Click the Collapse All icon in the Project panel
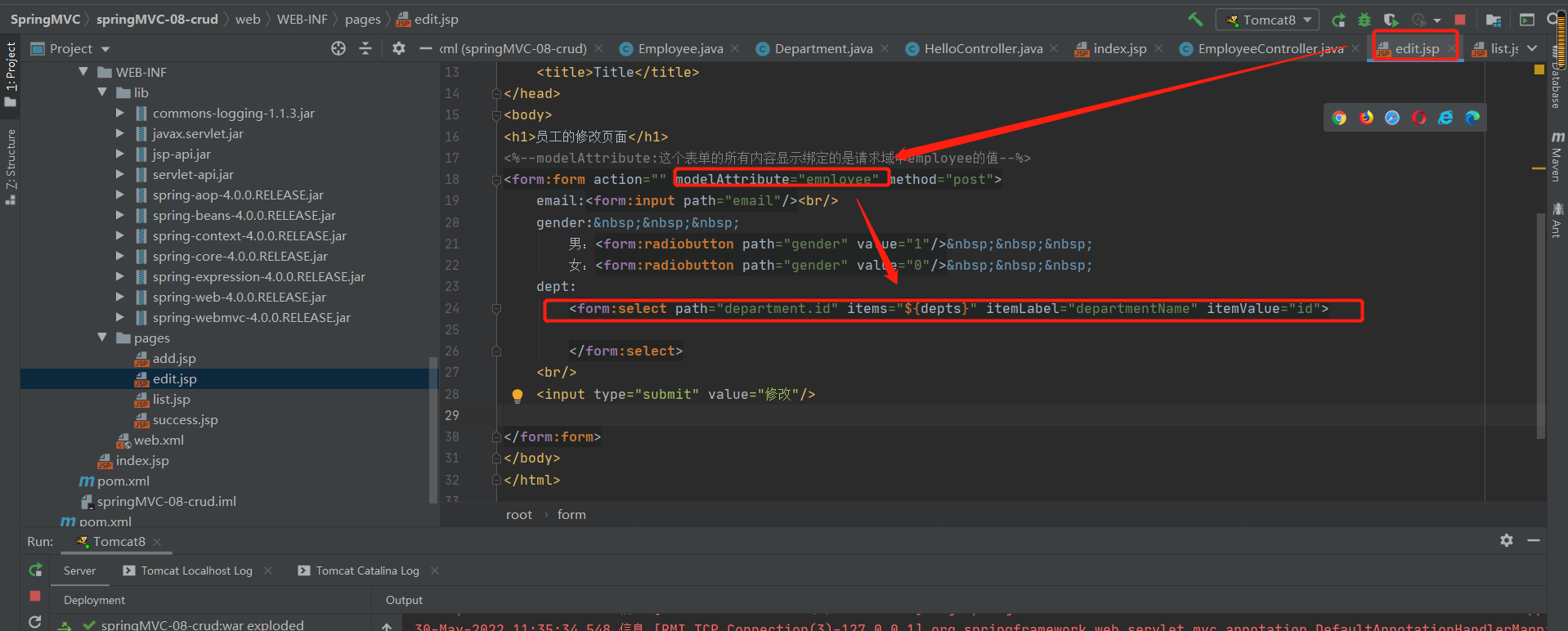The width and height of the screenshot is (1568, 631). pos(365,49)
